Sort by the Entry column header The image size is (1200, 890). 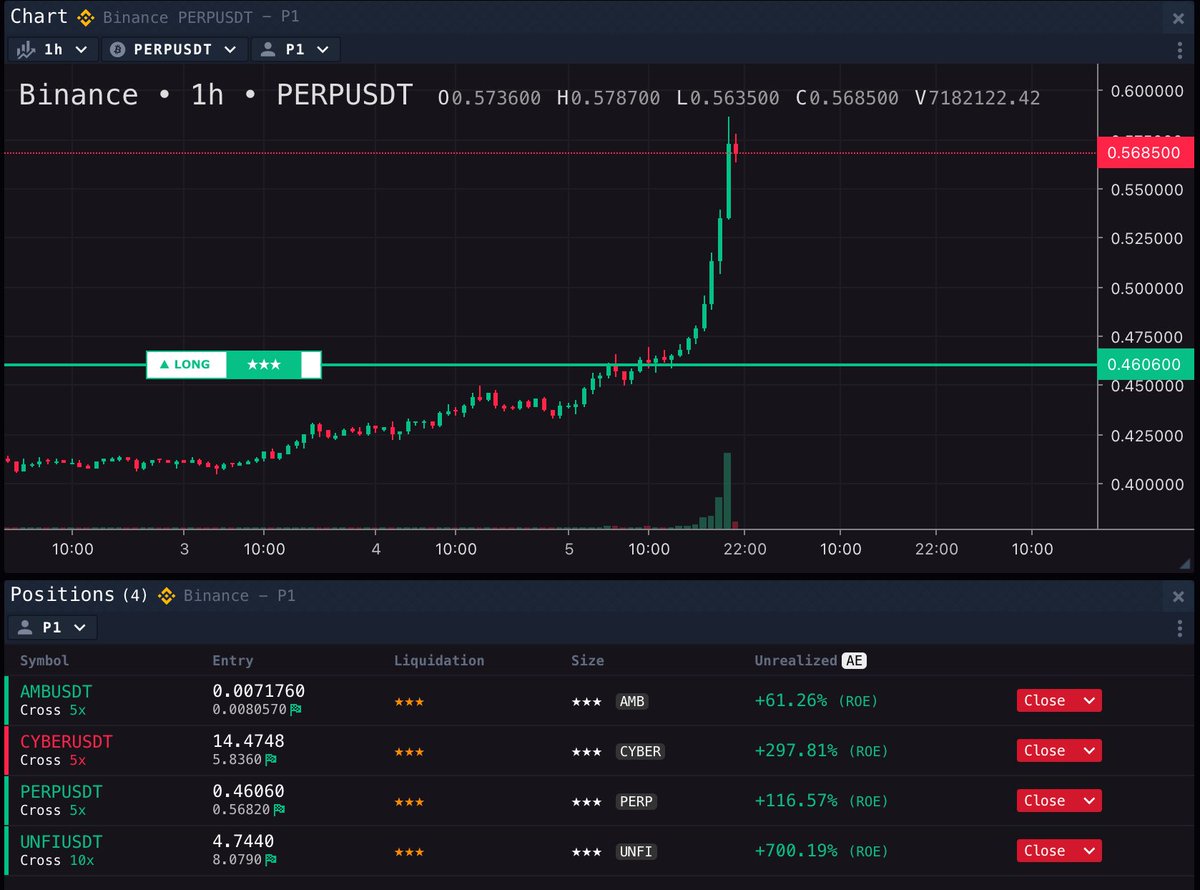(x=233, y=661)
